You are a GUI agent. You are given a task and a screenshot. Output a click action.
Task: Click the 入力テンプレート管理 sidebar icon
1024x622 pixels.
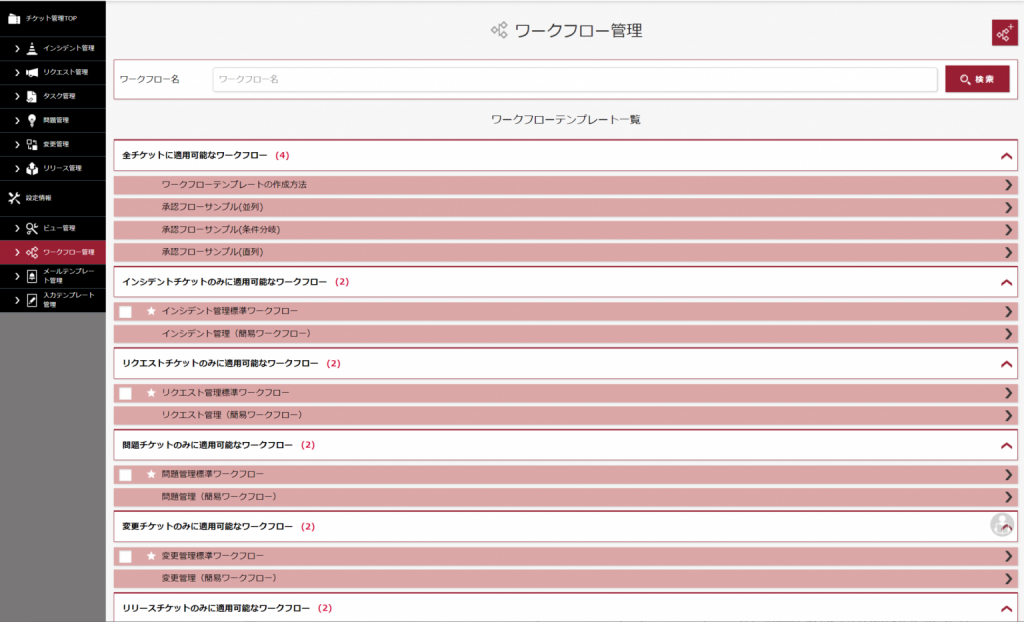point(30,300)
